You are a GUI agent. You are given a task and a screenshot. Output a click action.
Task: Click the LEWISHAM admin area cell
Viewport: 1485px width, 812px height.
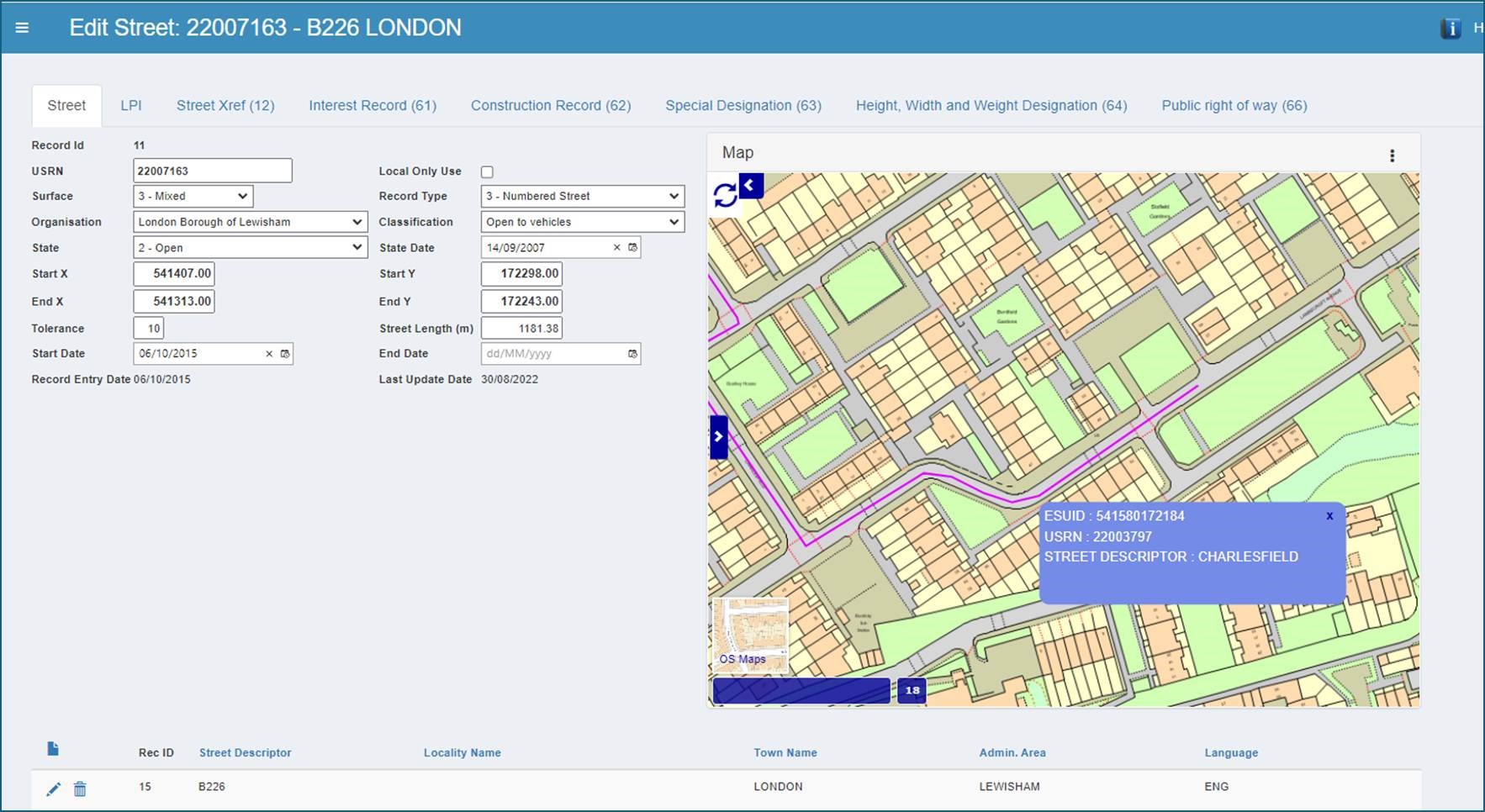coord(1009,788)
